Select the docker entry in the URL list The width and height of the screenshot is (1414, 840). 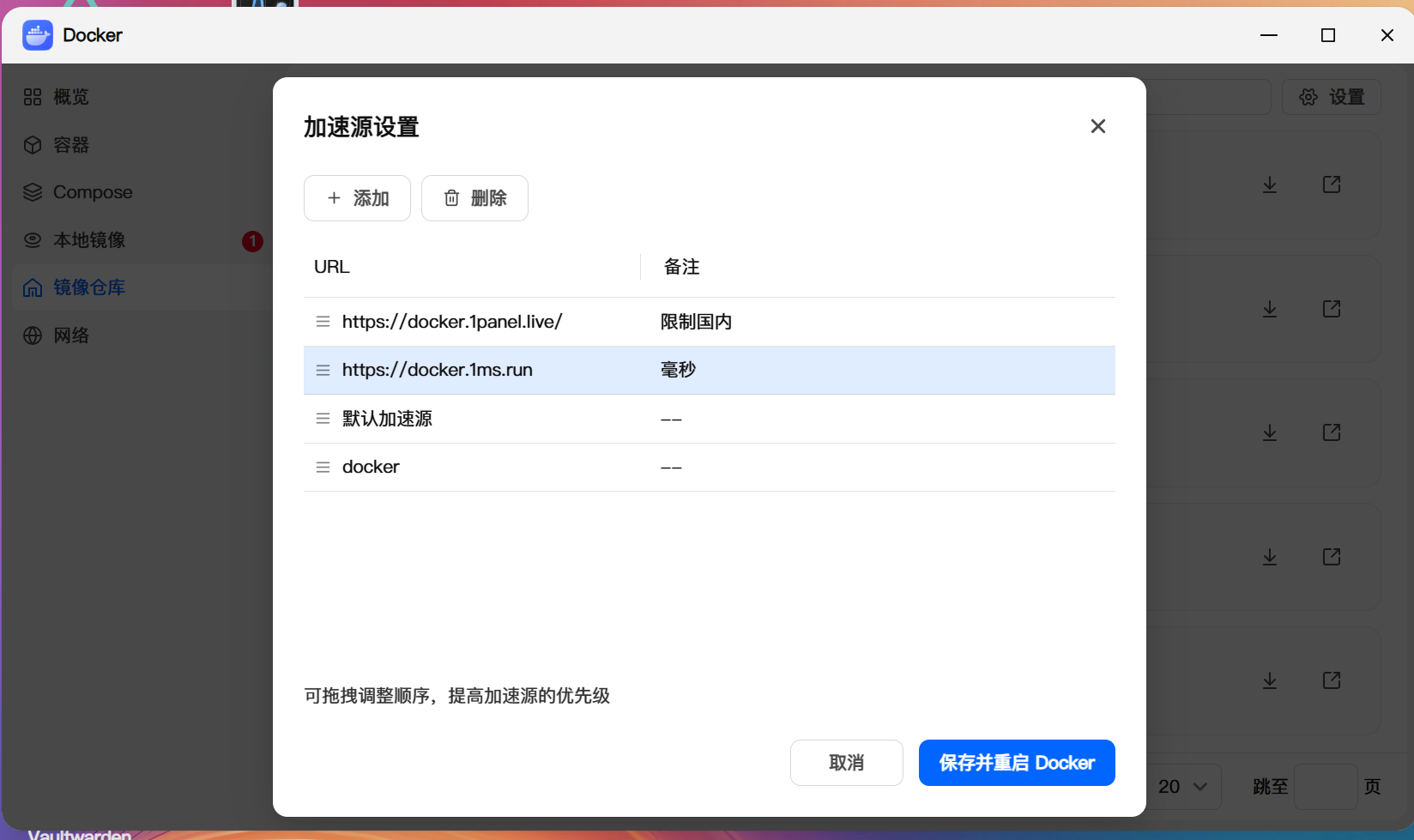(371, 467)
